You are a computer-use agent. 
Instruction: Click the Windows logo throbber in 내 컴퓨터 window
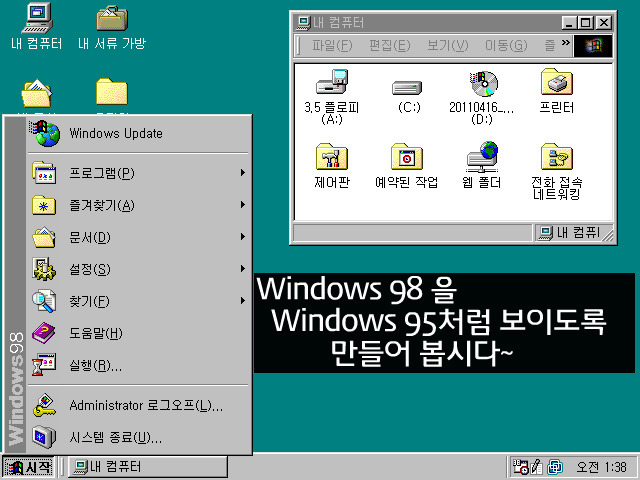coord(593,46)
